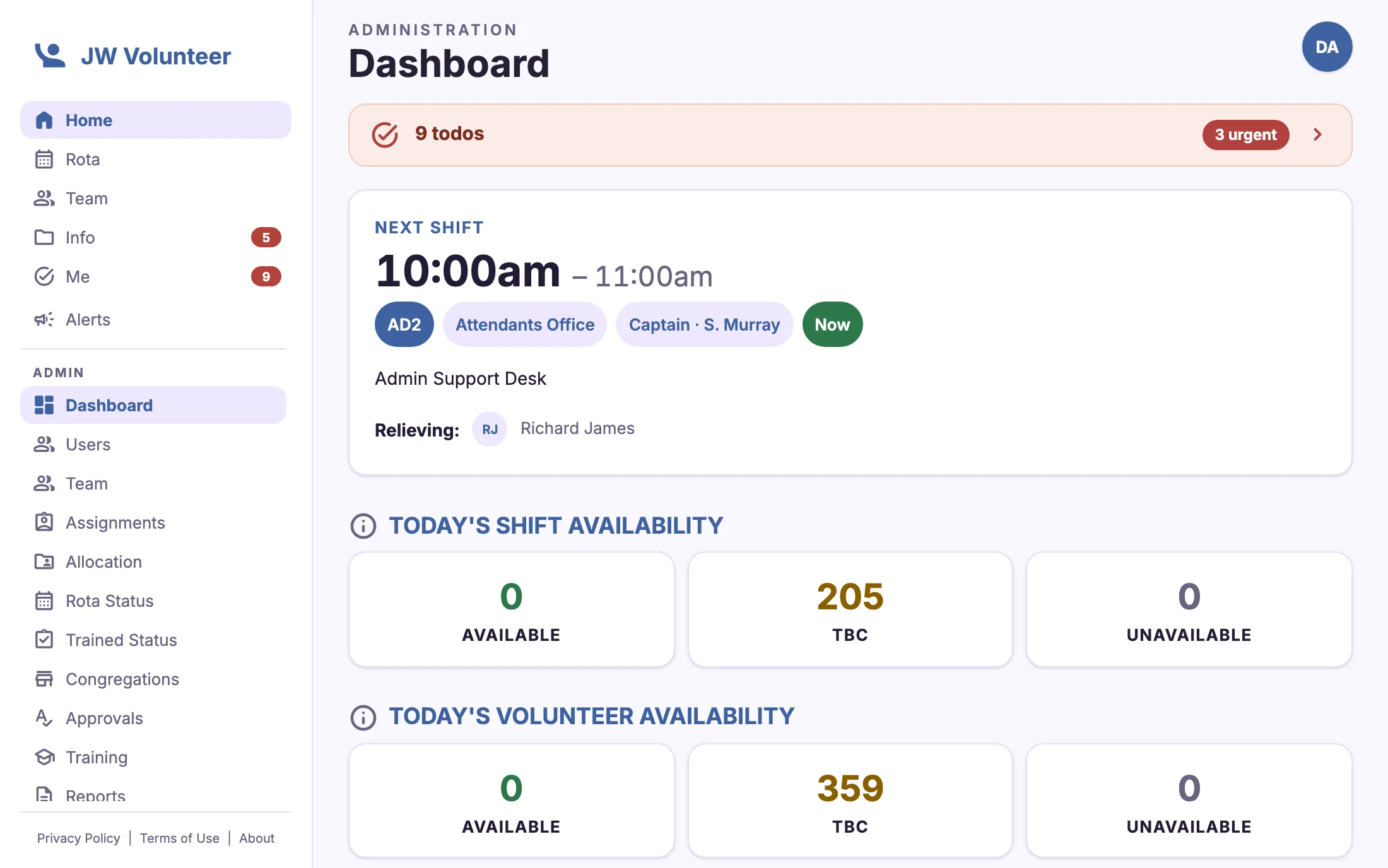This screenshot has height=868, width=1388.
Task: Click info icon beside Today's Volunteer Availability
Action: [363, 718]
